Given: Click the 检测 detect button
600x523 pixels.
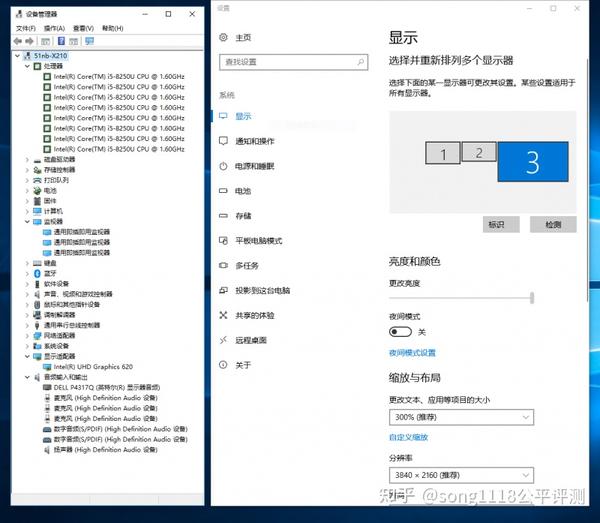Looking at the screenshot, I should pyautogui.click(x=553, y=224).
